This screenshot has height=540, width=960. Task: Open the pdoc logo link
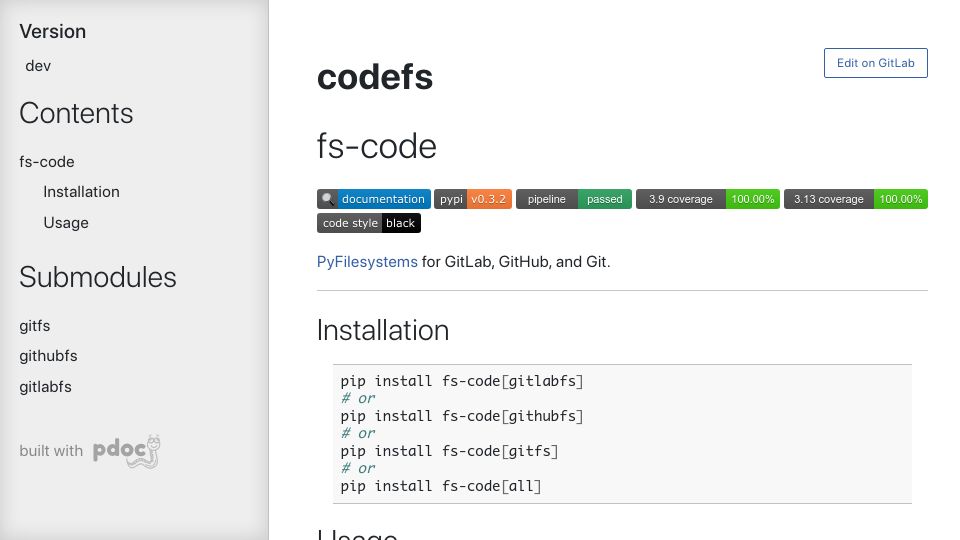127,451
